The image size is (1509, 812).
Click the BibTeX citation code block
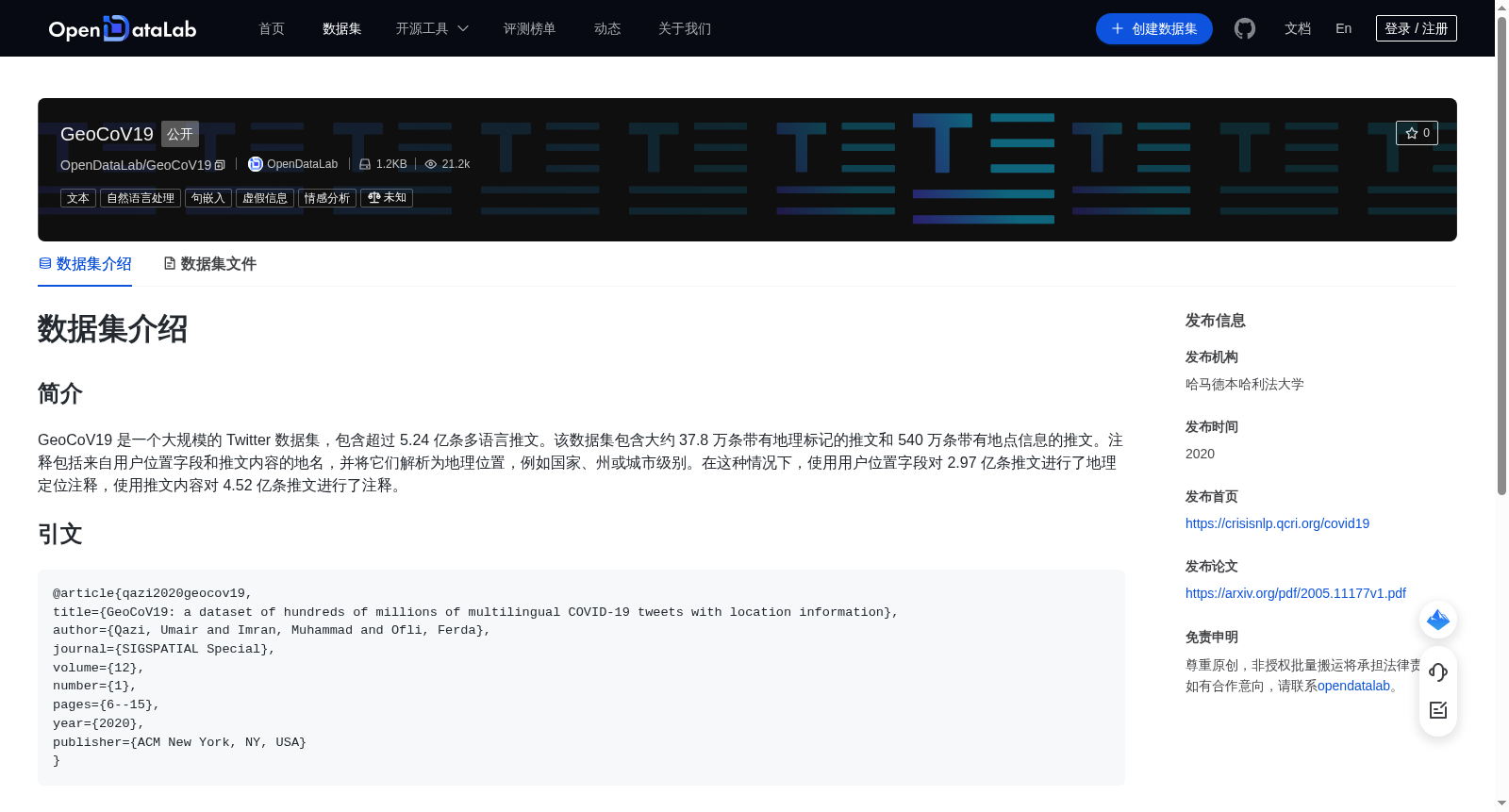581,677
